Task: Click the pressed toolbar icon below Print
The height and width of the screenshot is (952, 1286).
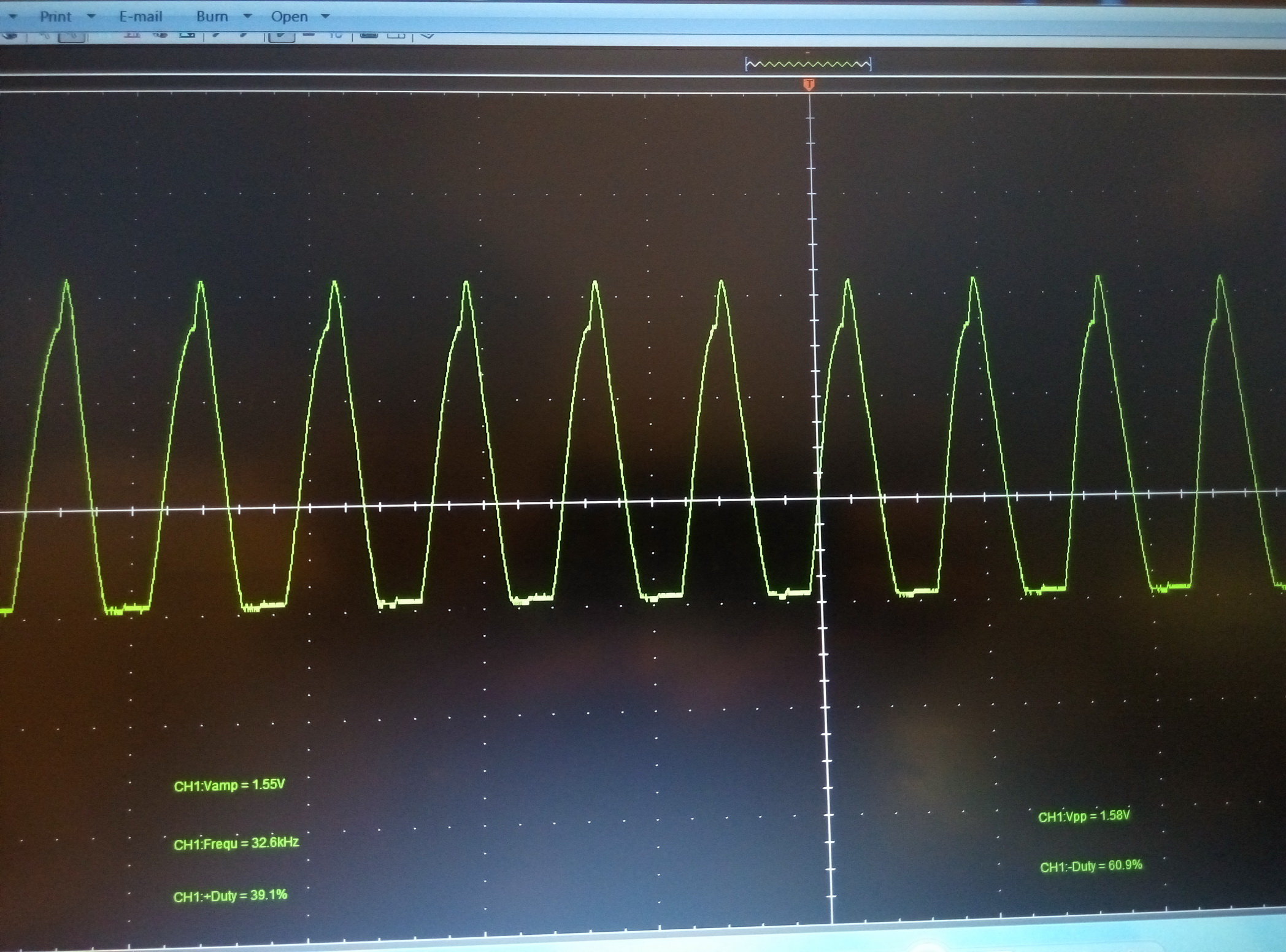Action: click(72, 37)
